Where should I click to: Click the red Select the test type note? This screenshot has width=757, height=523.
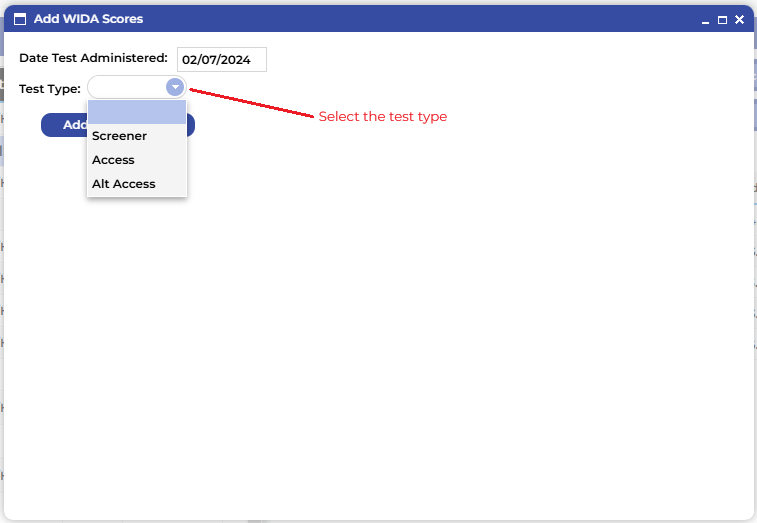click(382, 117)
